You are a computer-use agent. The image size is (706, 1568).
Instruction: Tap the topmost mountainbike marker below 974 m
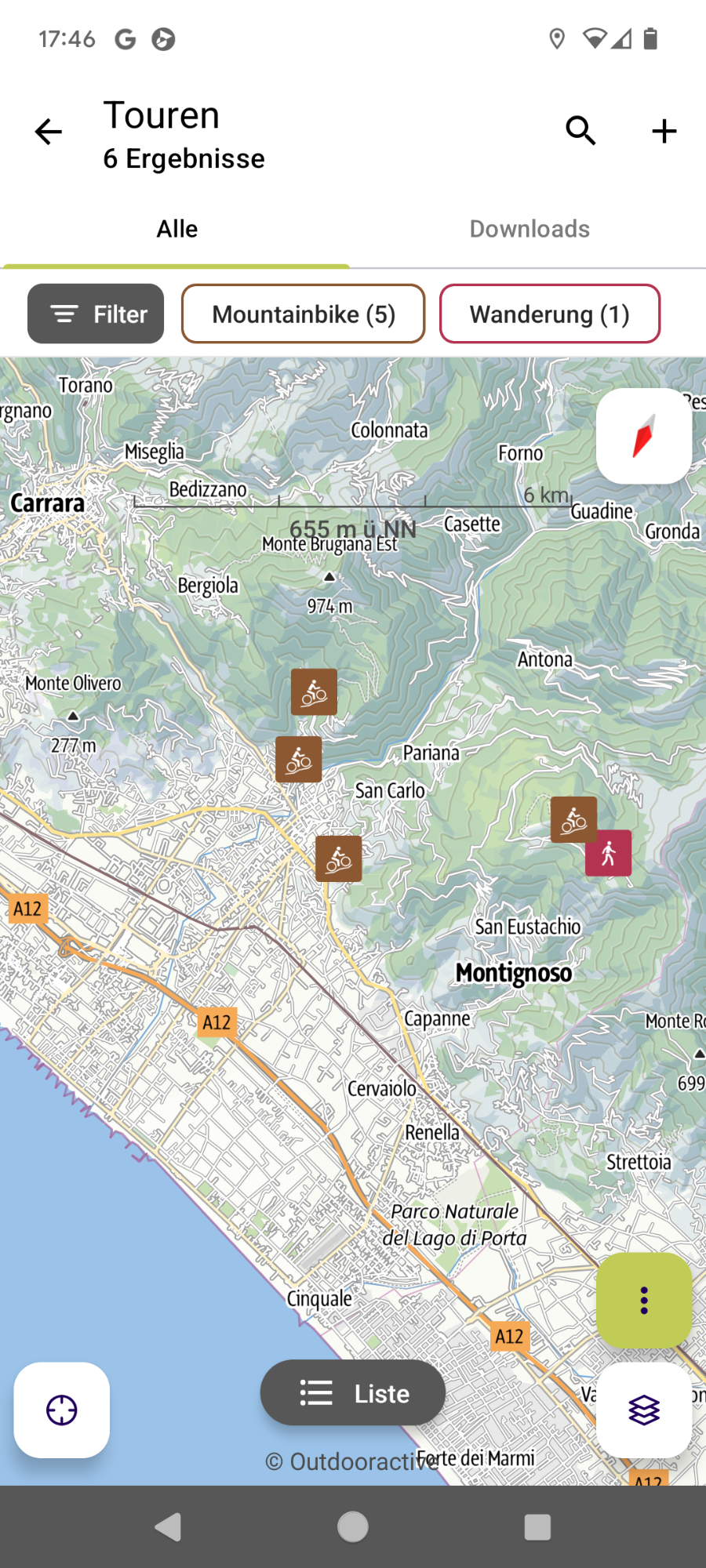pyautogui.click(x=314, y=691)
